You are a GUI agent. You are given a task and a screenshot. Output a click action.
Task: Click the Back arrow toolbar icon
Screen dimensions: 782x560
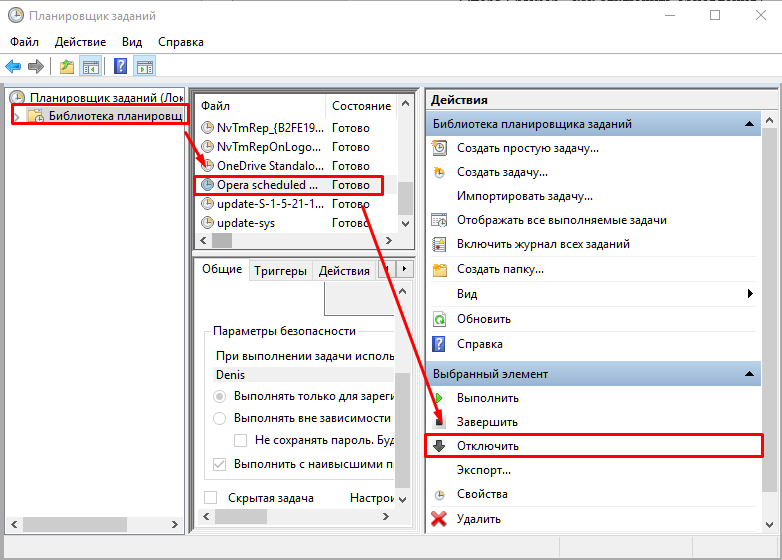[13, 66]
